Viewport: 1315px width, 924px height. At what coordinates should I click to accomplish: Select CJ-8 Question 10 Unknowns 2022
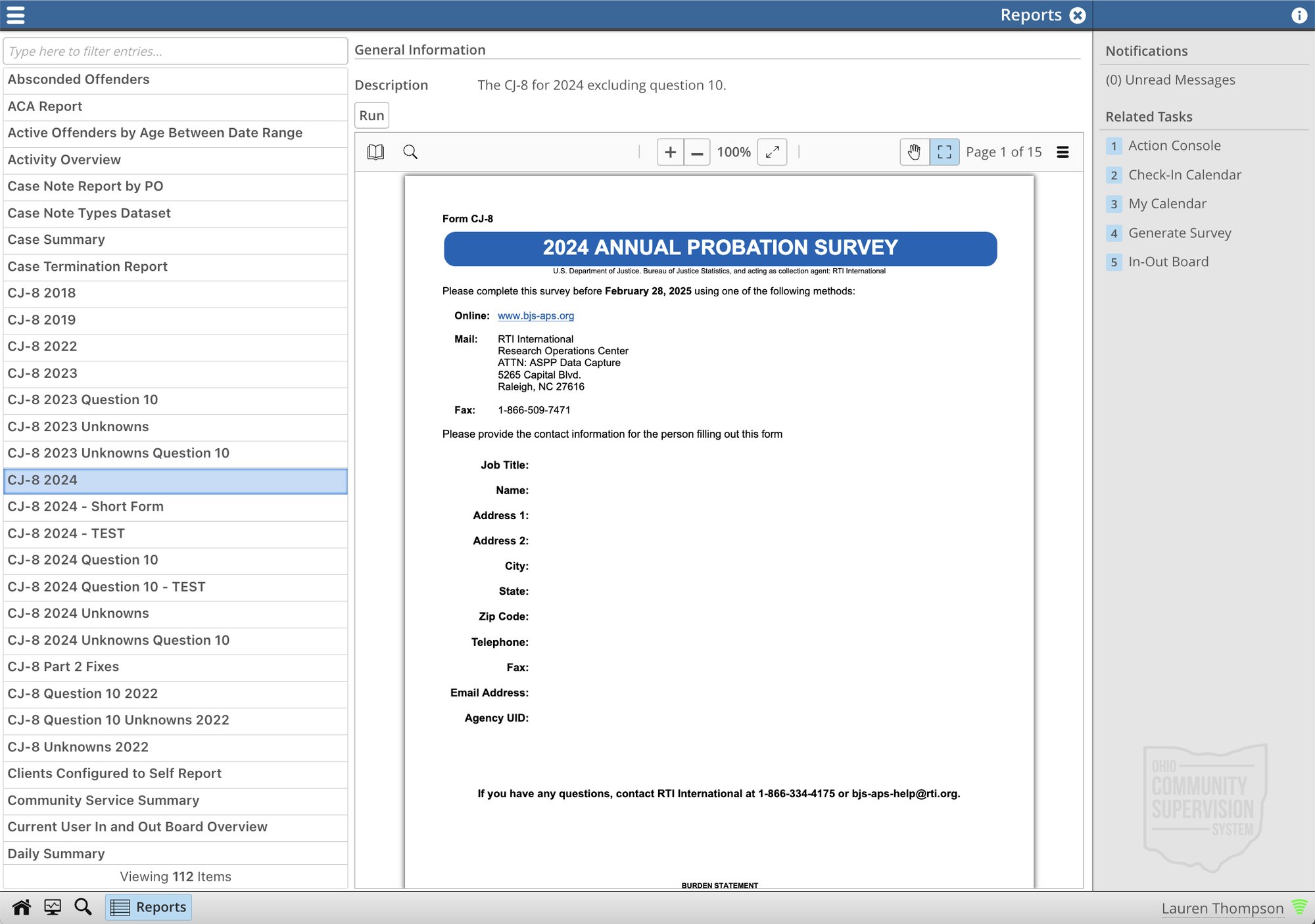tap(176, 720)
